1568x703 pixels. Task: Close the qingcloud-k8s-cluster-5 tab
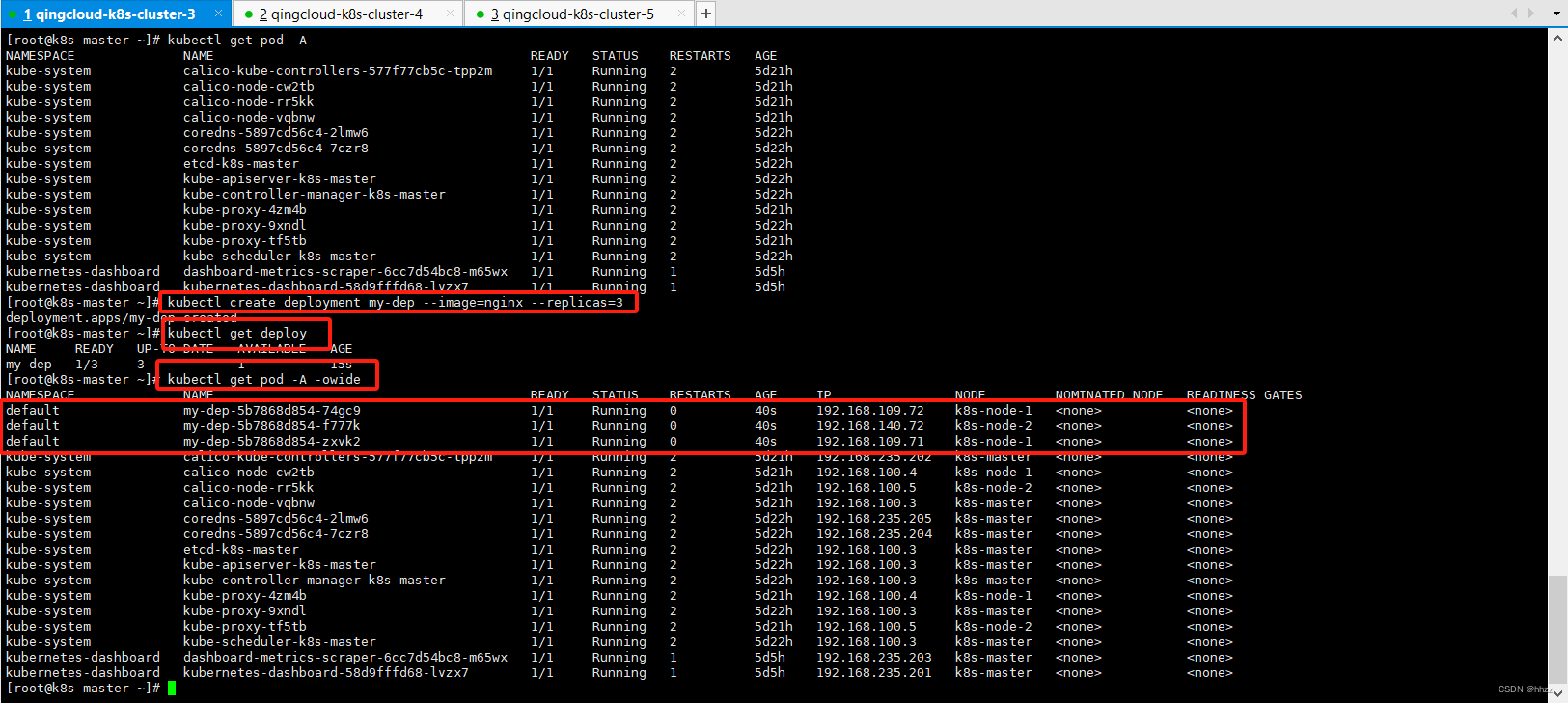[x=681, y=14]
